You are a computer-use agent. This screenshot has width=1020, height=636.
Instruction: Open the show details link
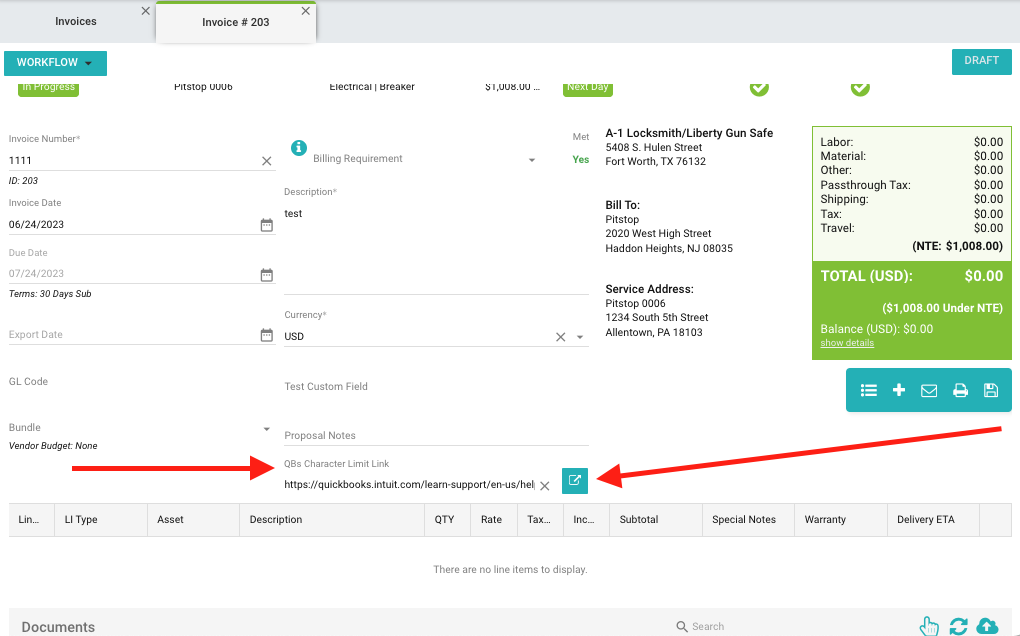tap(846, 343)
